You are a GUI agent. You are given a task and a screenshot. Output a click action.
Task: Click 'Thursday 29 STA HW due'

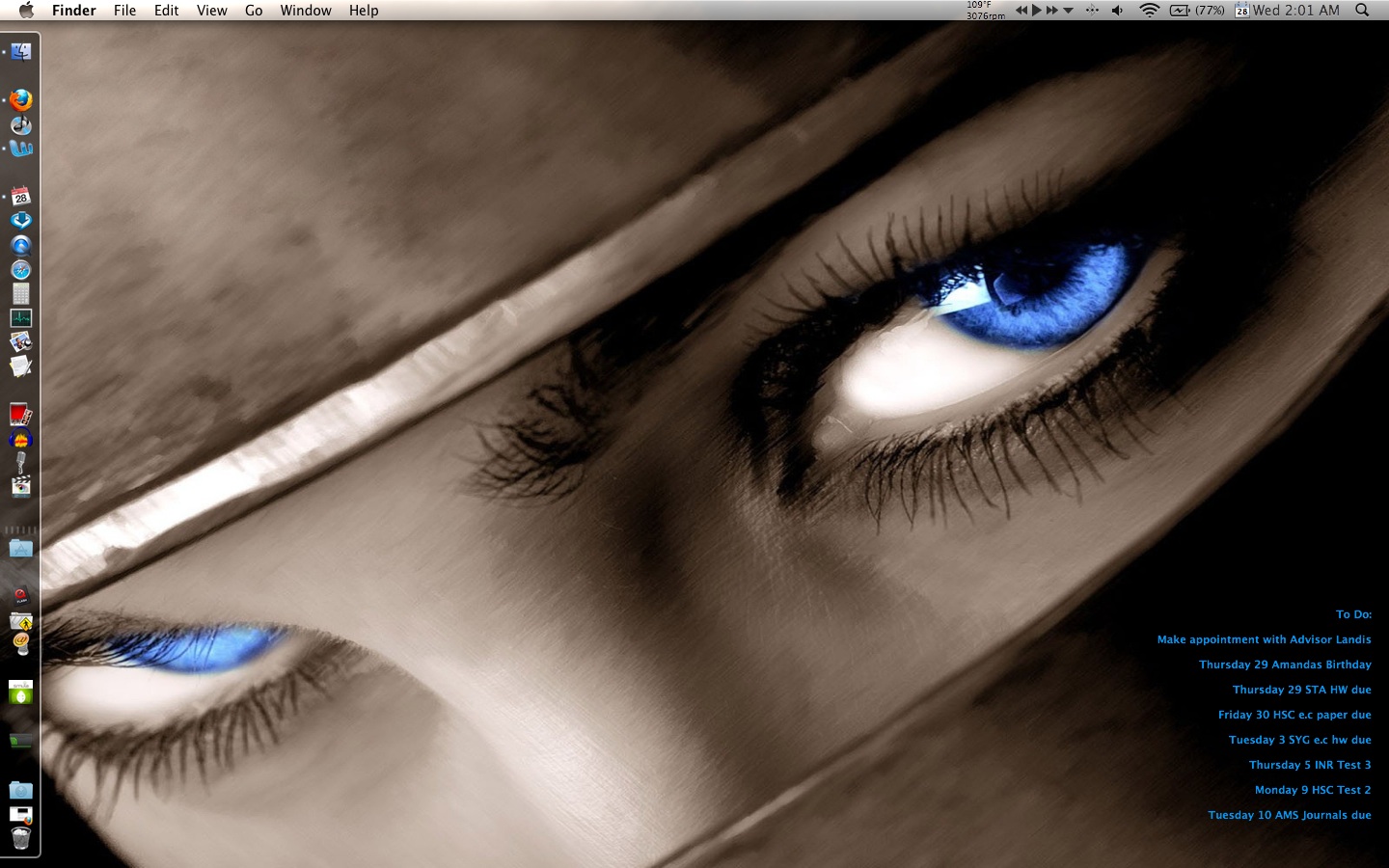[x=1301, y=690]
